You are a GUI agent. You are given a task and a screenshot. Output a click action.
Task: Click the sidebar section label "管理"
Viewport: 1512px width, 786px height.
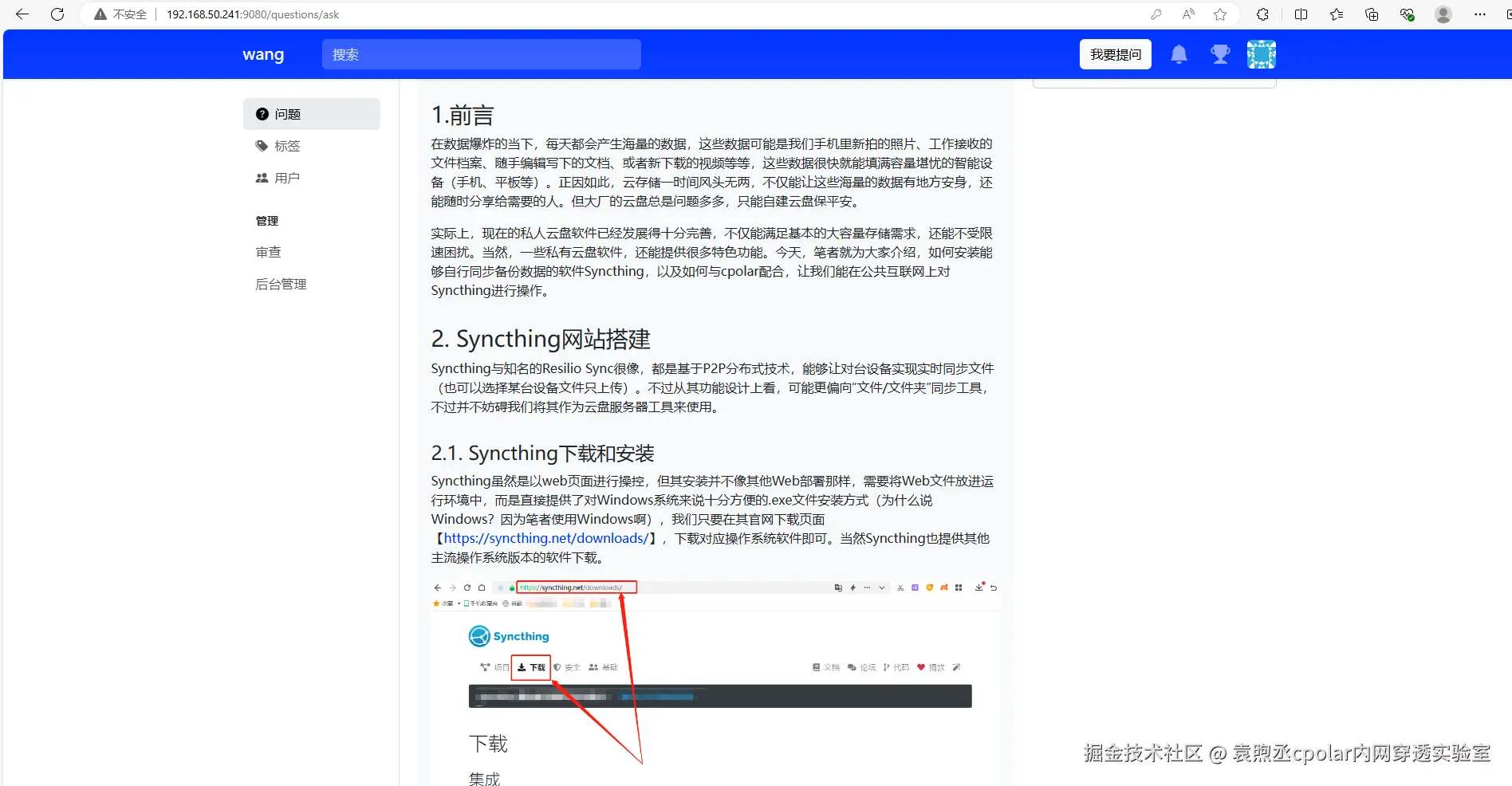pyautogui.click(x=267, y=221)
